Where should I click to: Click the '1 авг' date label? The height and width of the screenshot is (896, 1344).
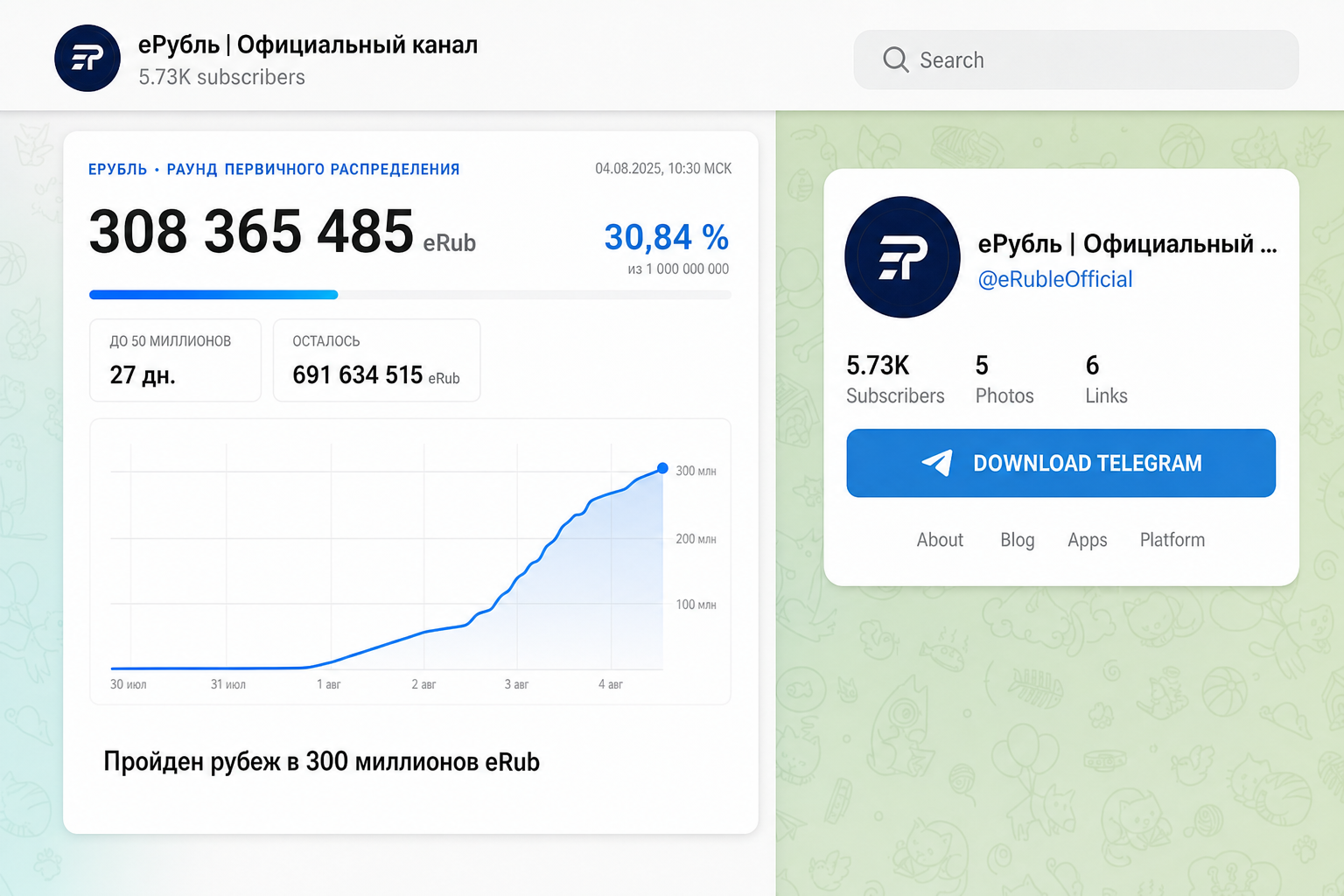pos(329,684)
